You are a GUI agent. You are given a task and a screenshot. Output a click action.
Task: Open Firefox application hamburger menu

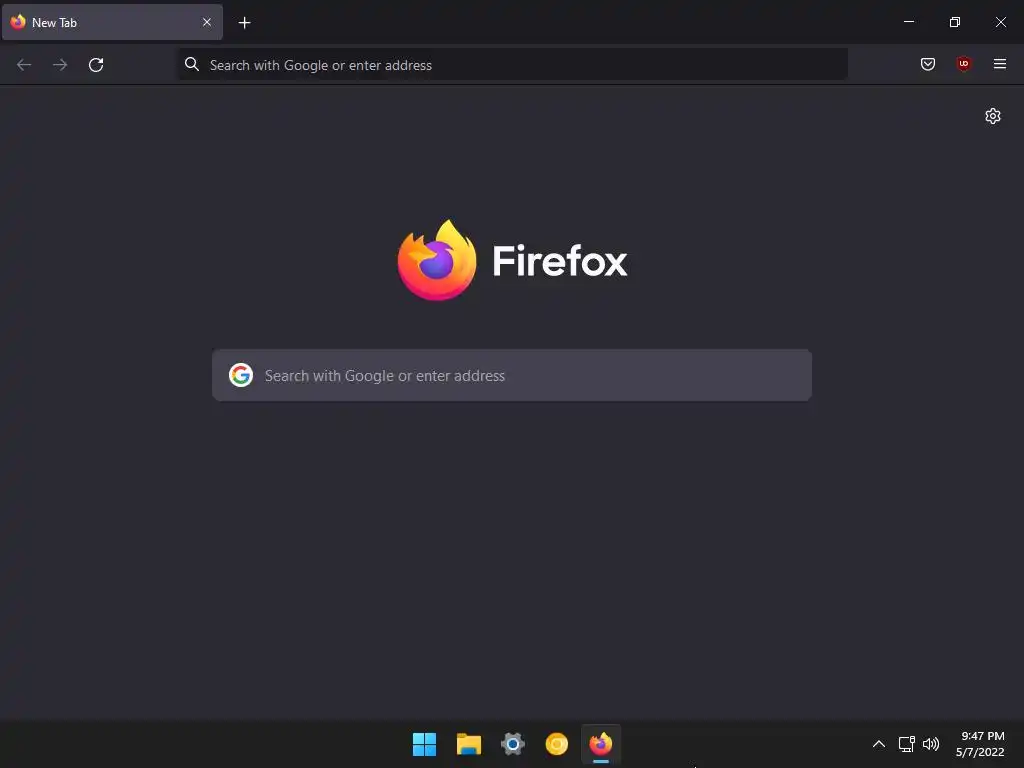(x=999, y=64)
